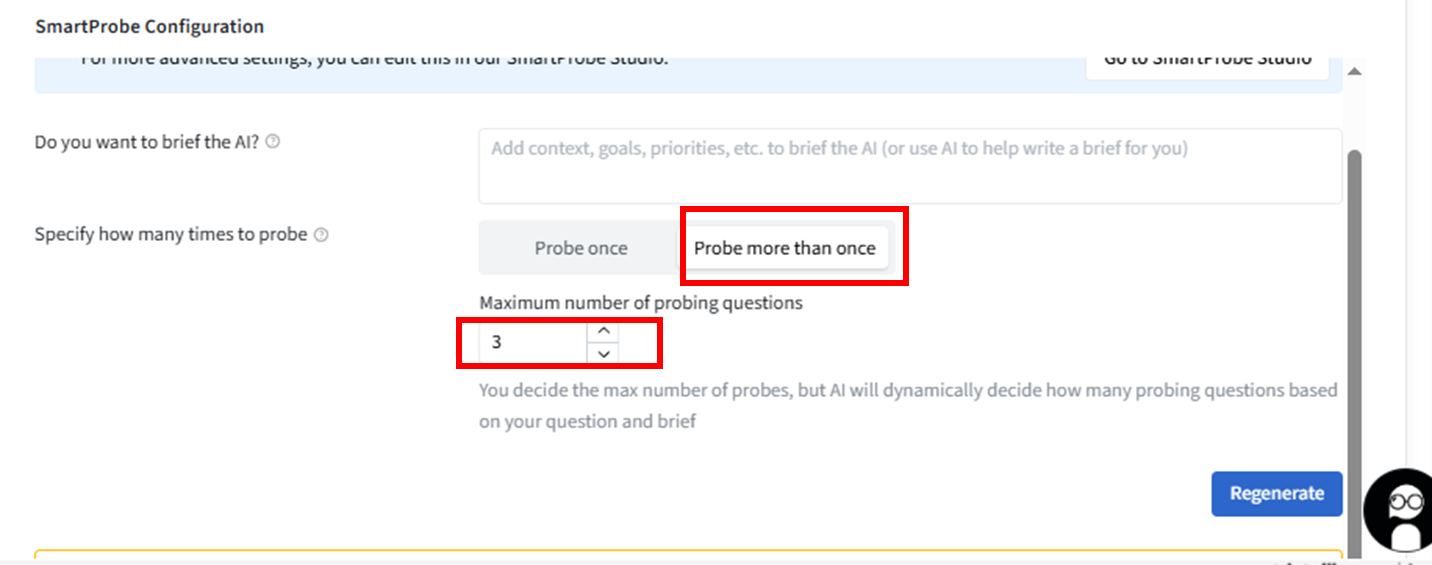Image resolution: width=1432 pixels, height=565 pixels.
Task: Click help icon beside "brief the AI" question
Action: point(273,142)
